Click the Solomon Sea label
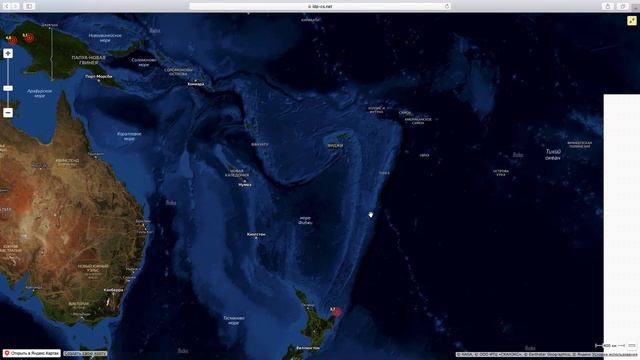 click(x=144, y=62)
